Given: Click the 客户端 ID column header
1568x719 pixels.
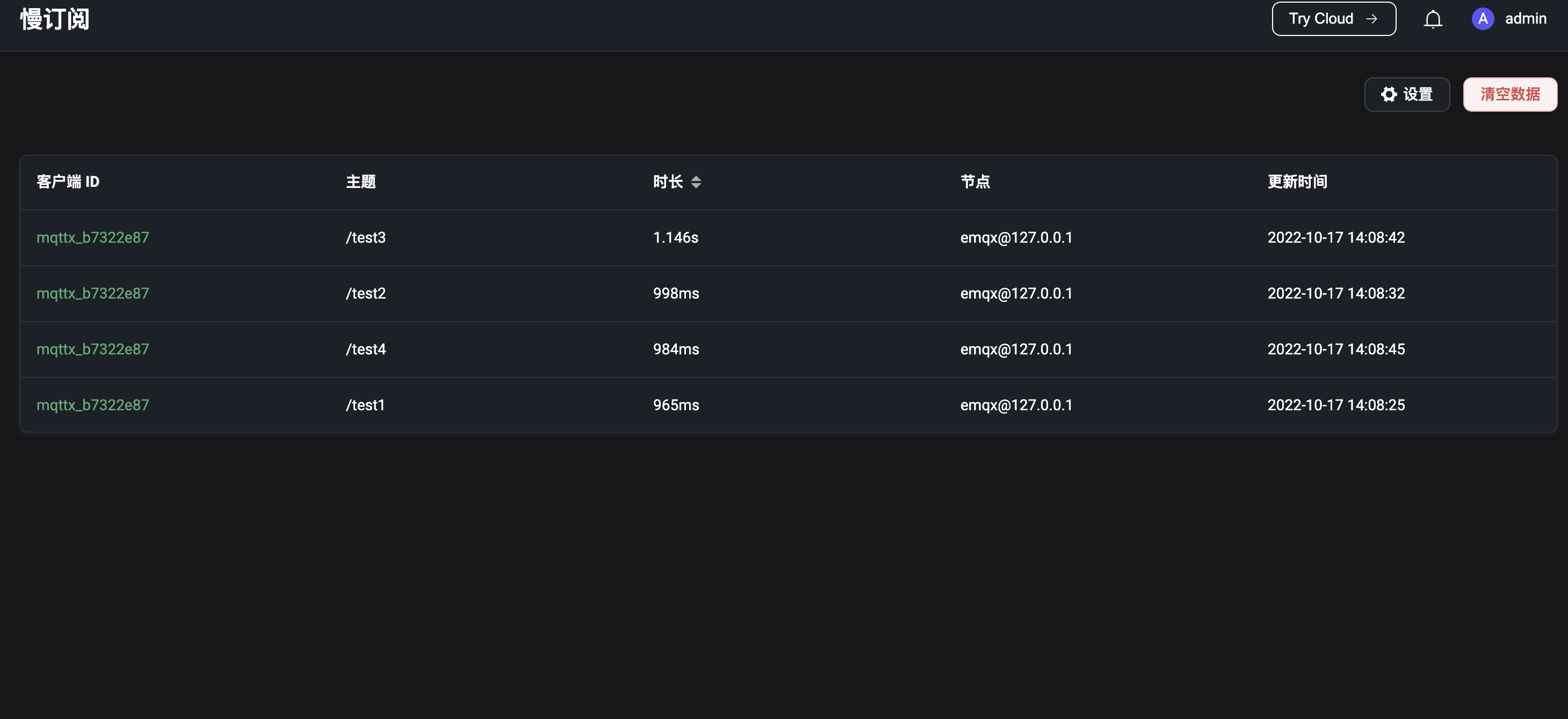Looking at the screenshot, I should pos(68,182).
